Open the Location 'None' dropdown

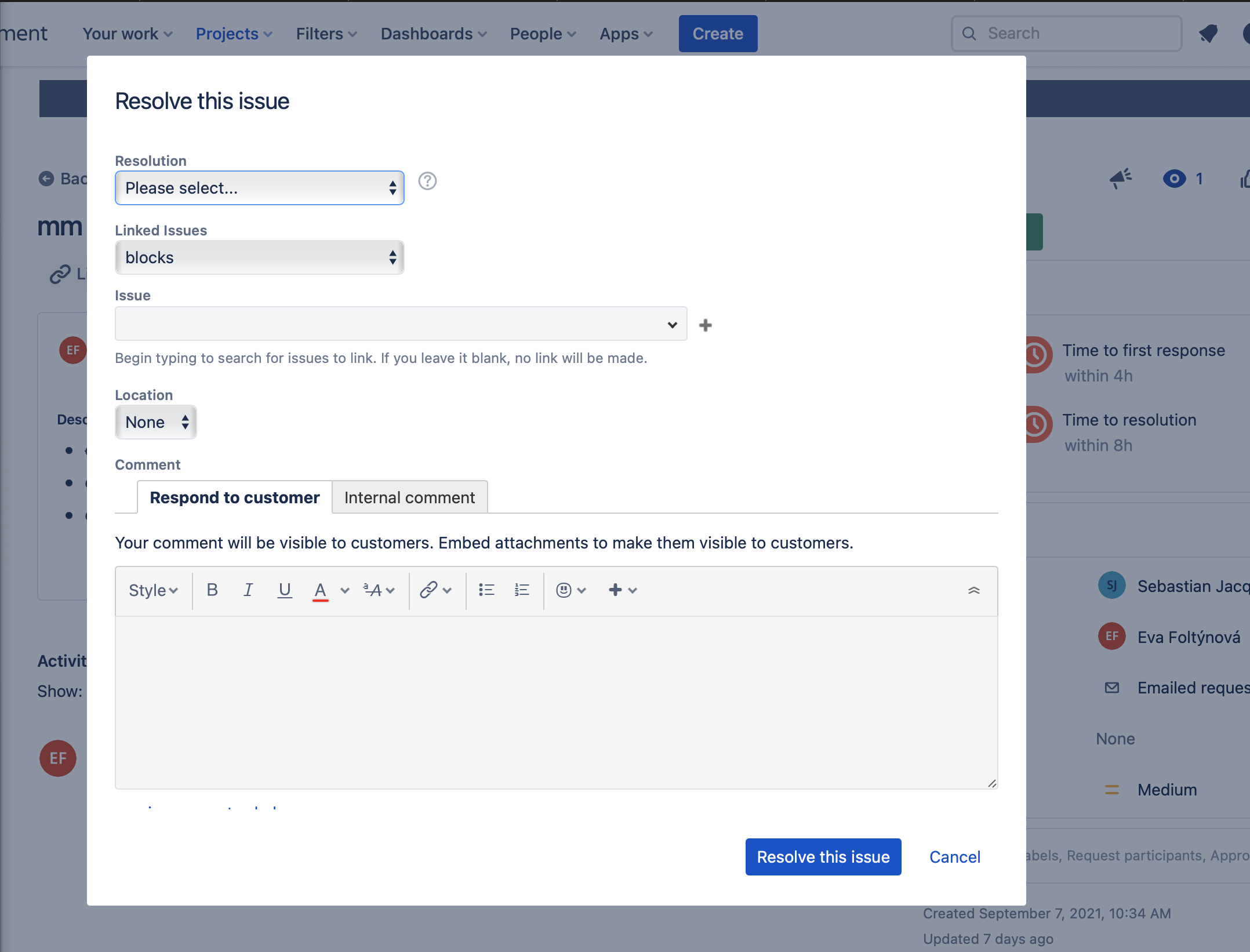coord(156,422)
